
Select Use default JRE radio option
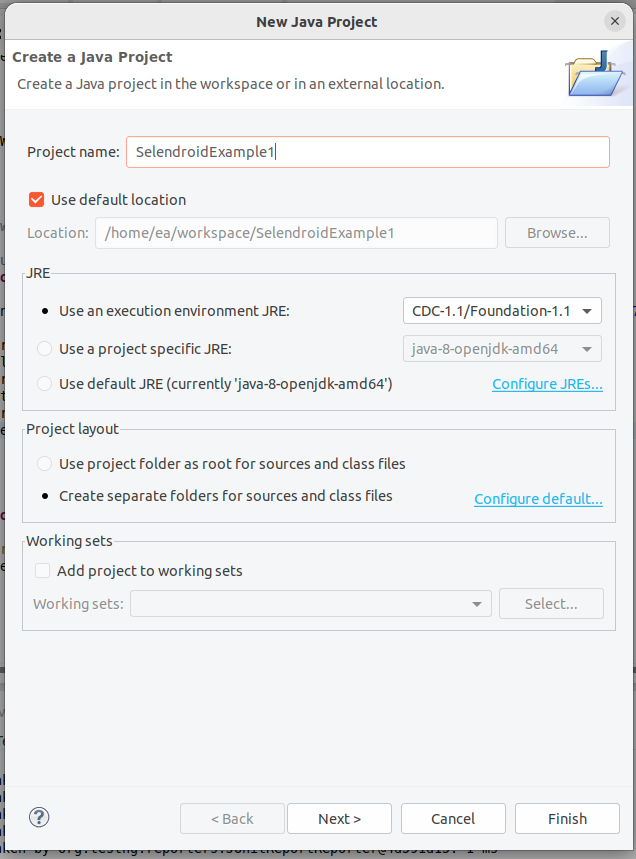click(x=44, y=383)
